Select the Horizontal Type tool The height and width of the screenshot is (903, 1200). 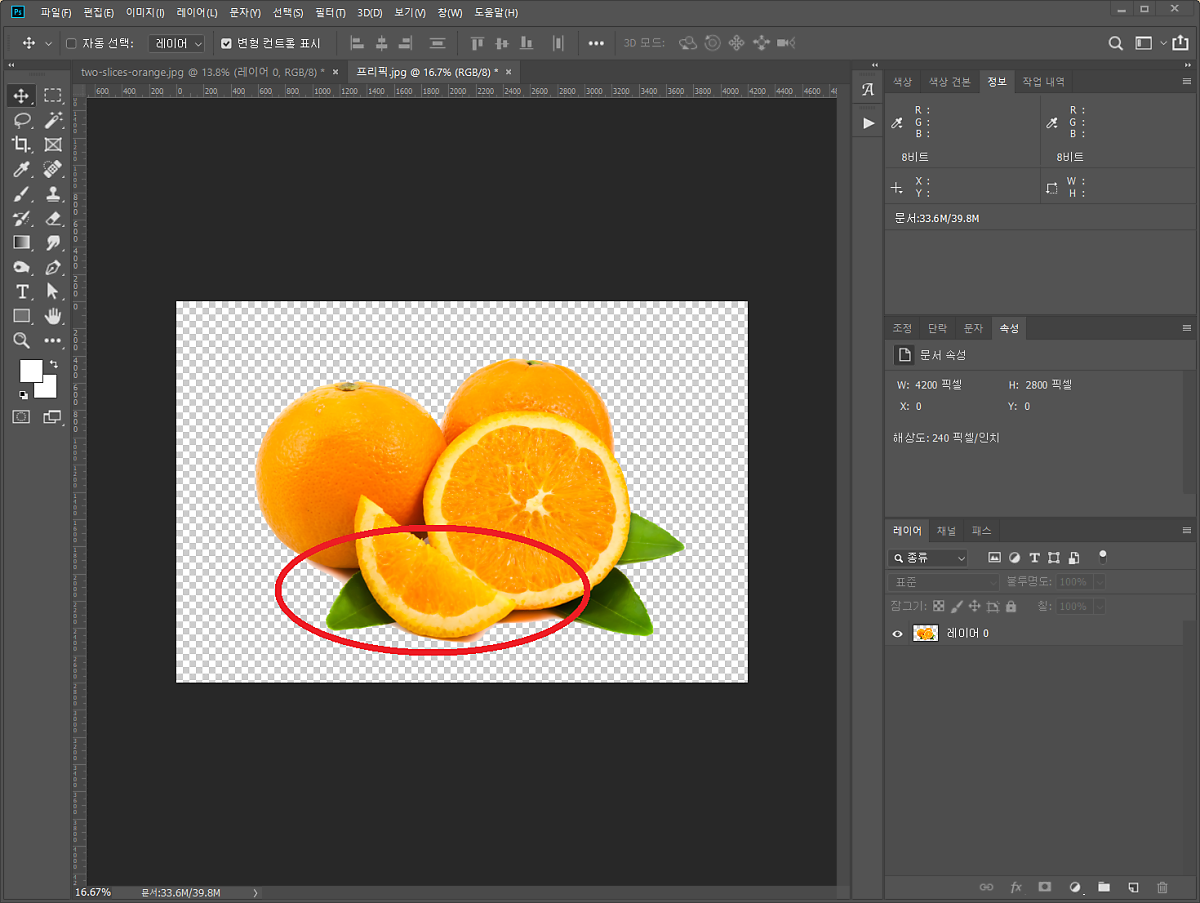(x=21, y=291)
